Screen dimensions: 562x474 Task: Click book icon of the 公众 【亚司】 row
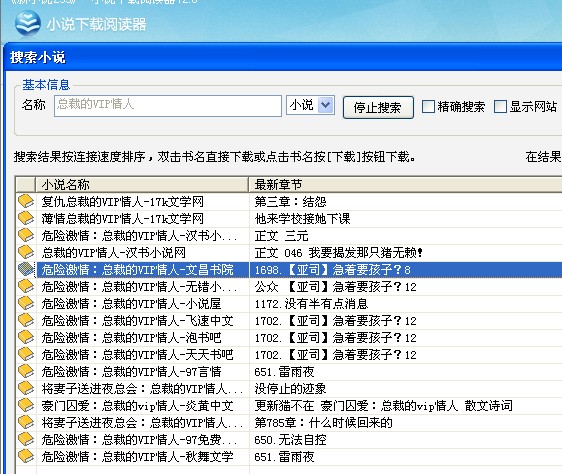26,286
